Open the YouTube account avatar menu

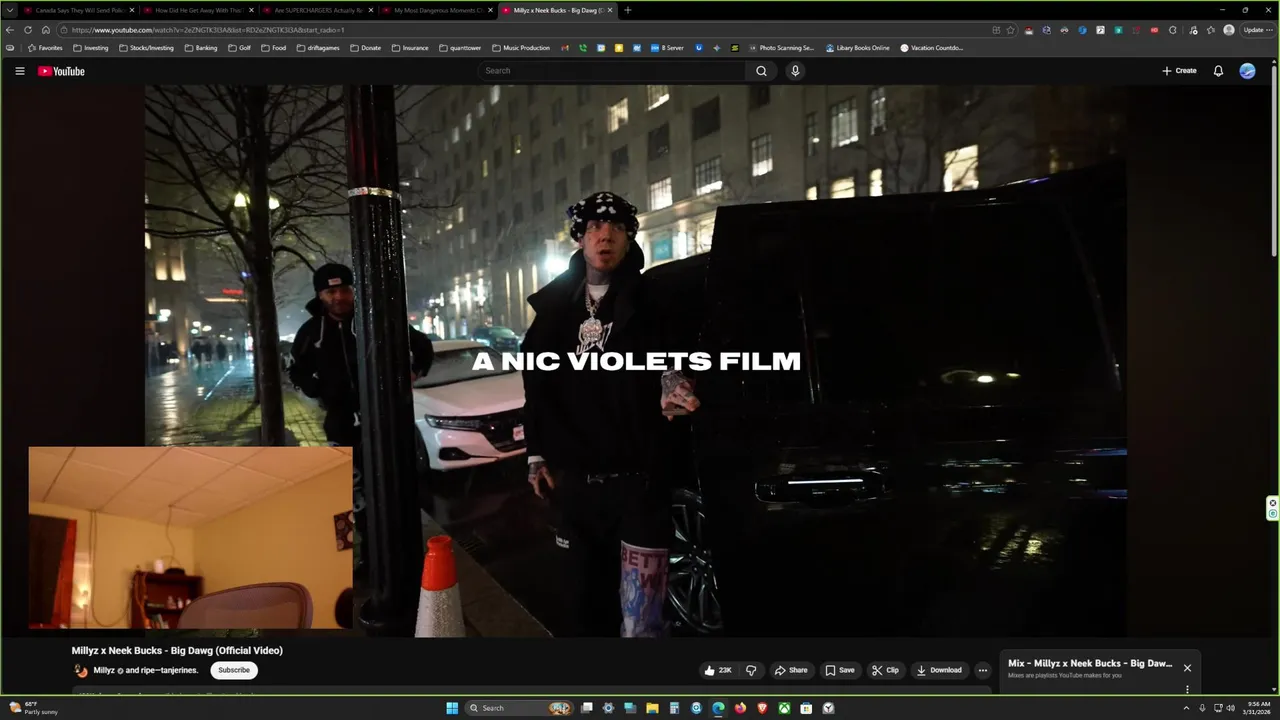[x=1247, y=71]
